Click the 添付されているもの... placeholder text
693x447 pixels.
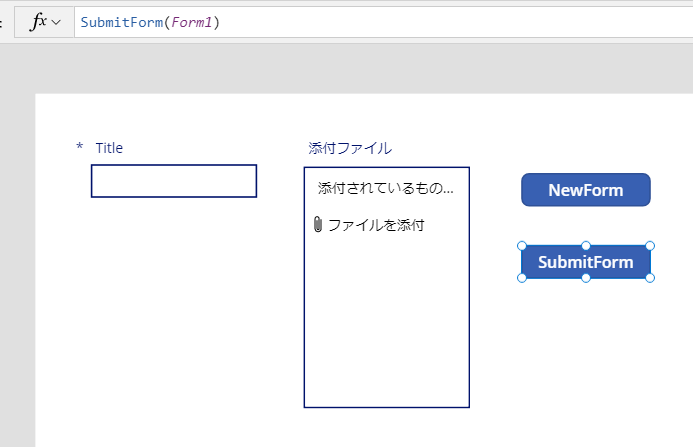[385, 188]
